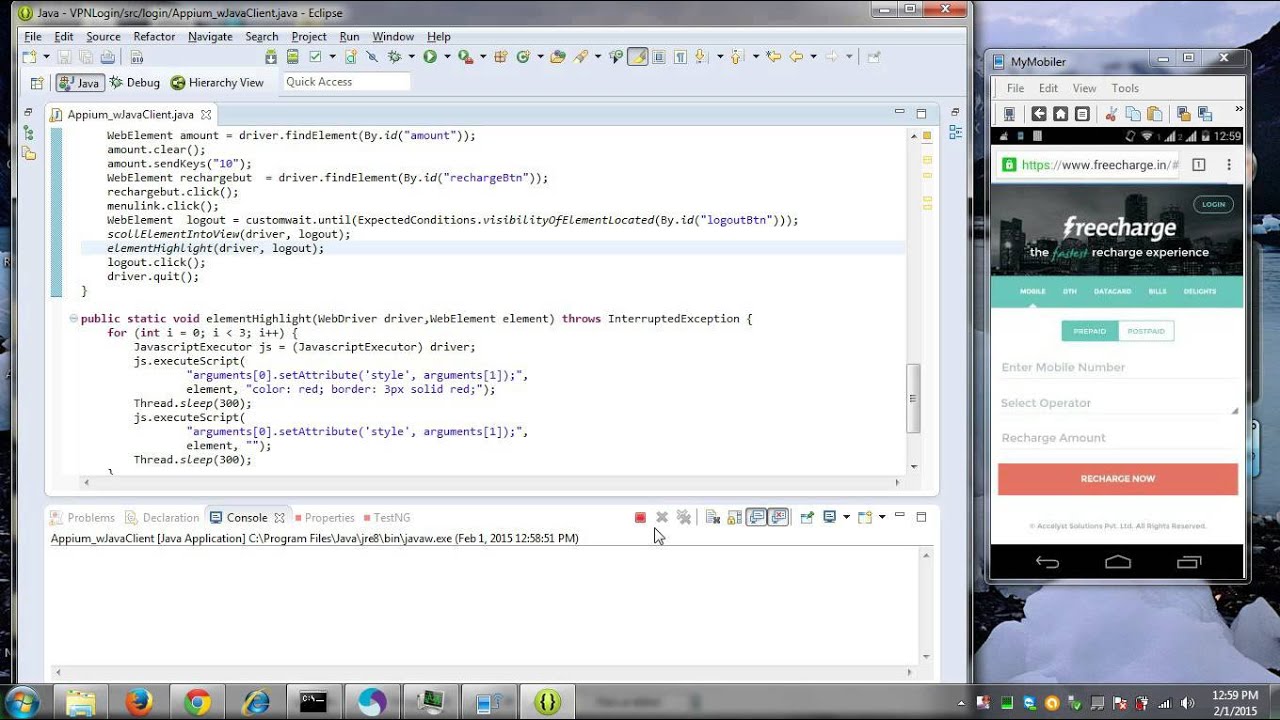Open the Open Console dropdown arrow

(882, 517)
